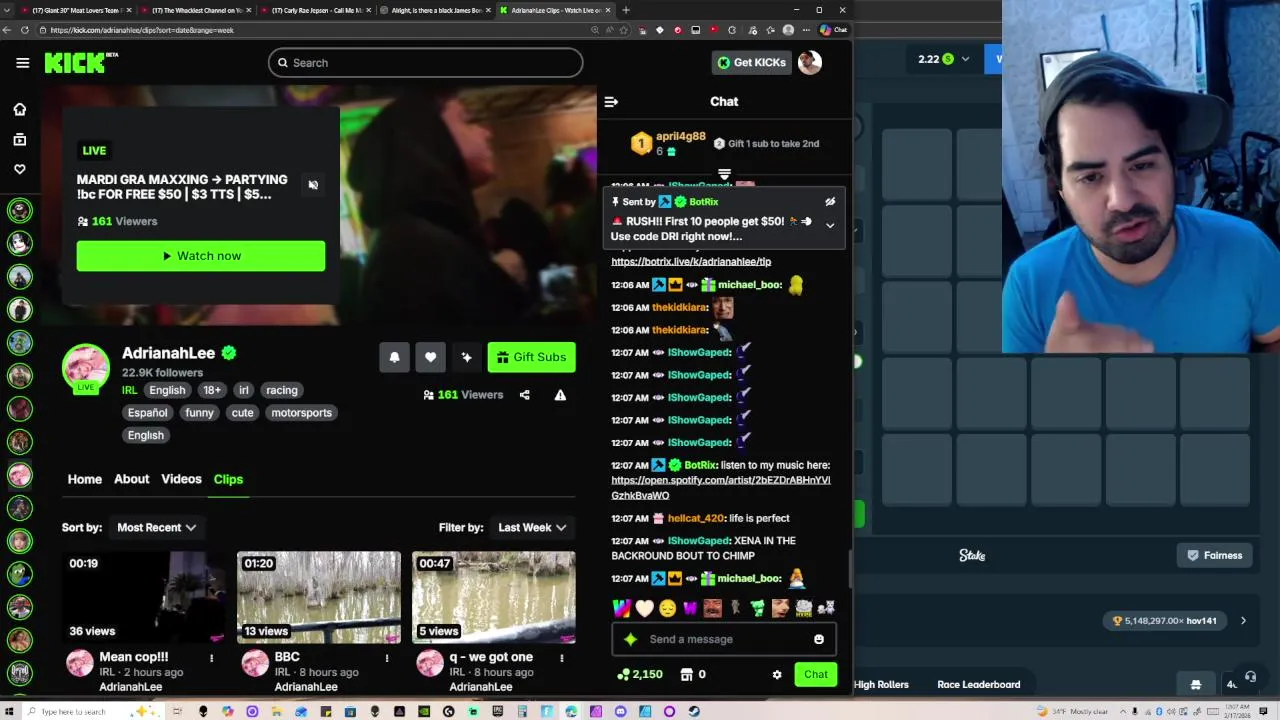The width and height of the screenshot is (1280, 720).
Task: Insert the pensive face quick emote
Action: [x=667, y=608]
